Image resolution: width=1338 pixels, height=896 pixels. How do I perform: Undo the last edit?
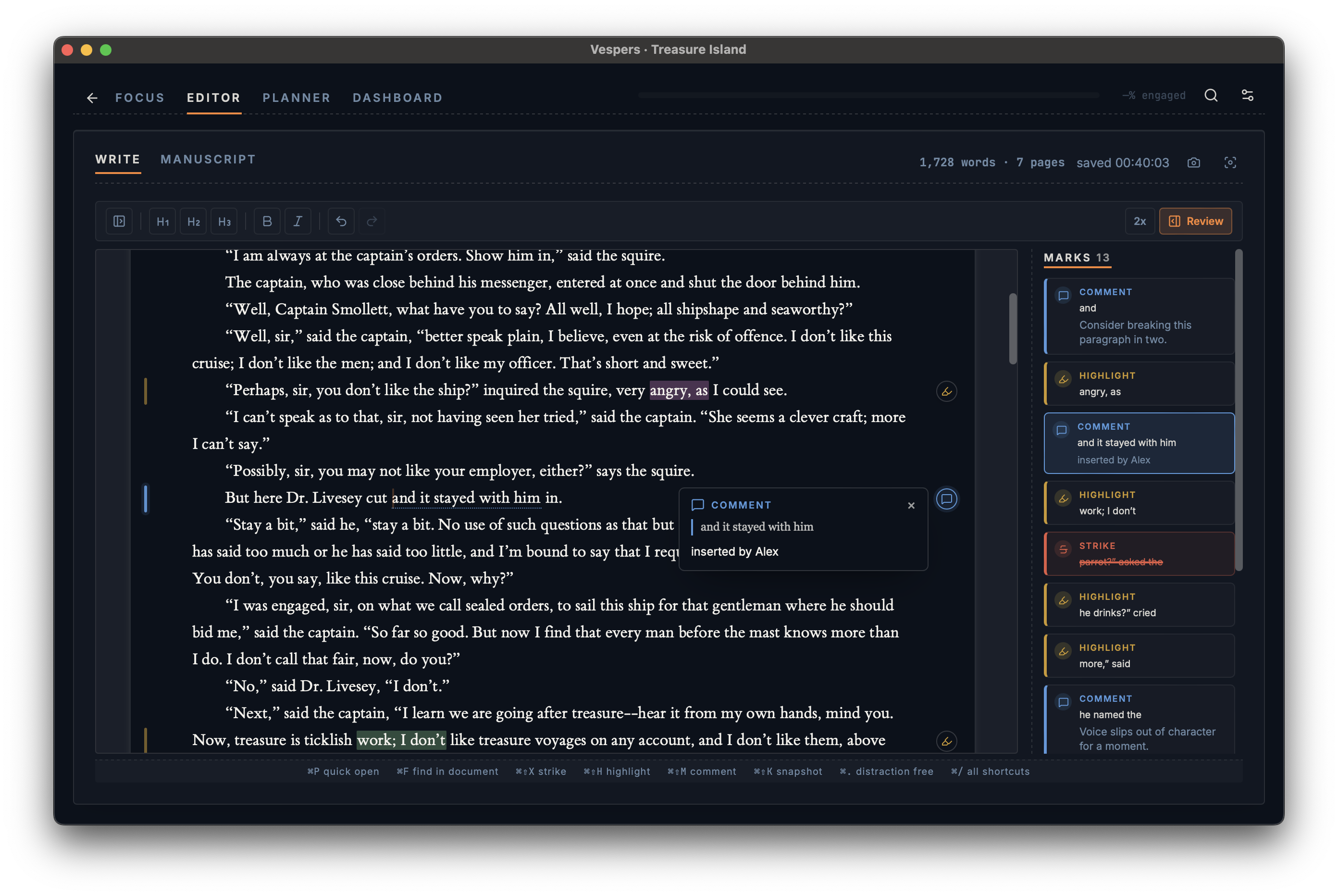(x=341, y=221)
